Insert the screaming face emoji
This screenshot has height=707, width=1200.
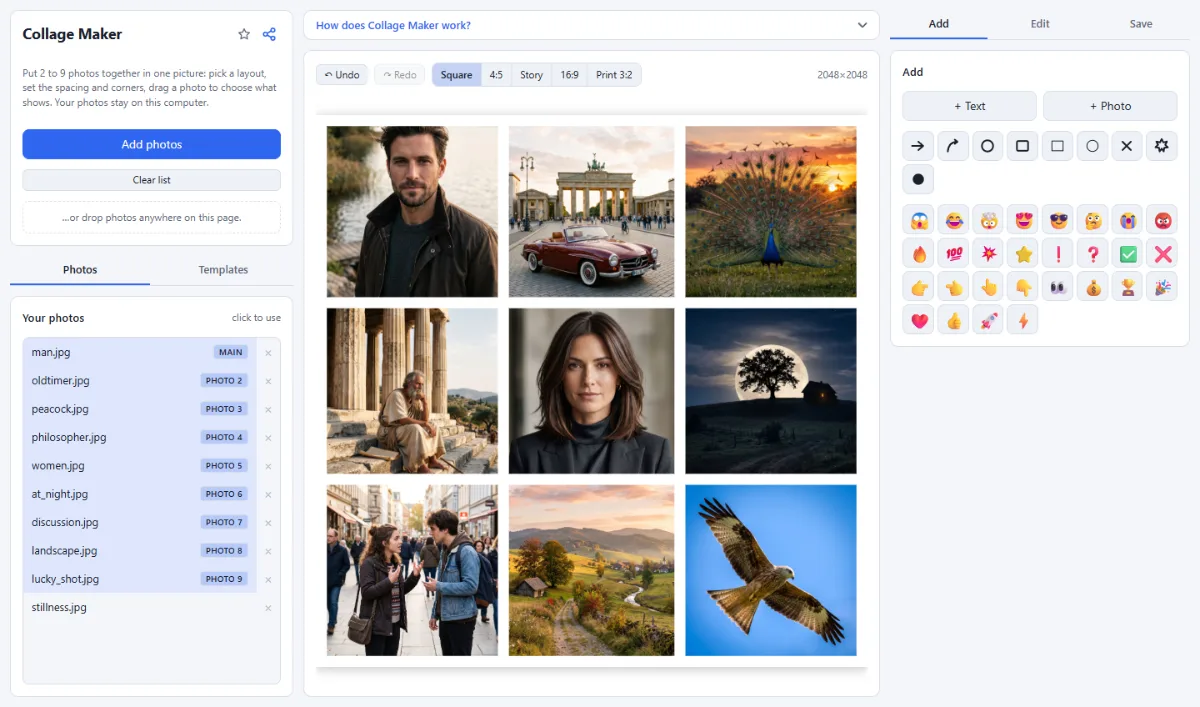pos(917,220)
